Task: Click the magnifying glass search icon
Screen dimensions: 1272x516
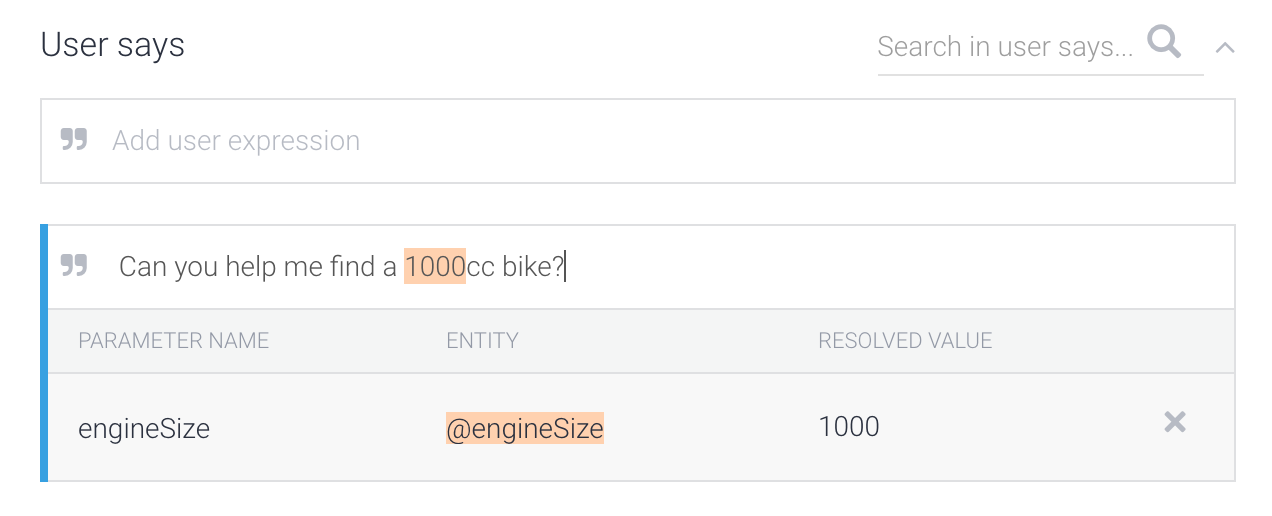Action: click(x=1164, y=43)
